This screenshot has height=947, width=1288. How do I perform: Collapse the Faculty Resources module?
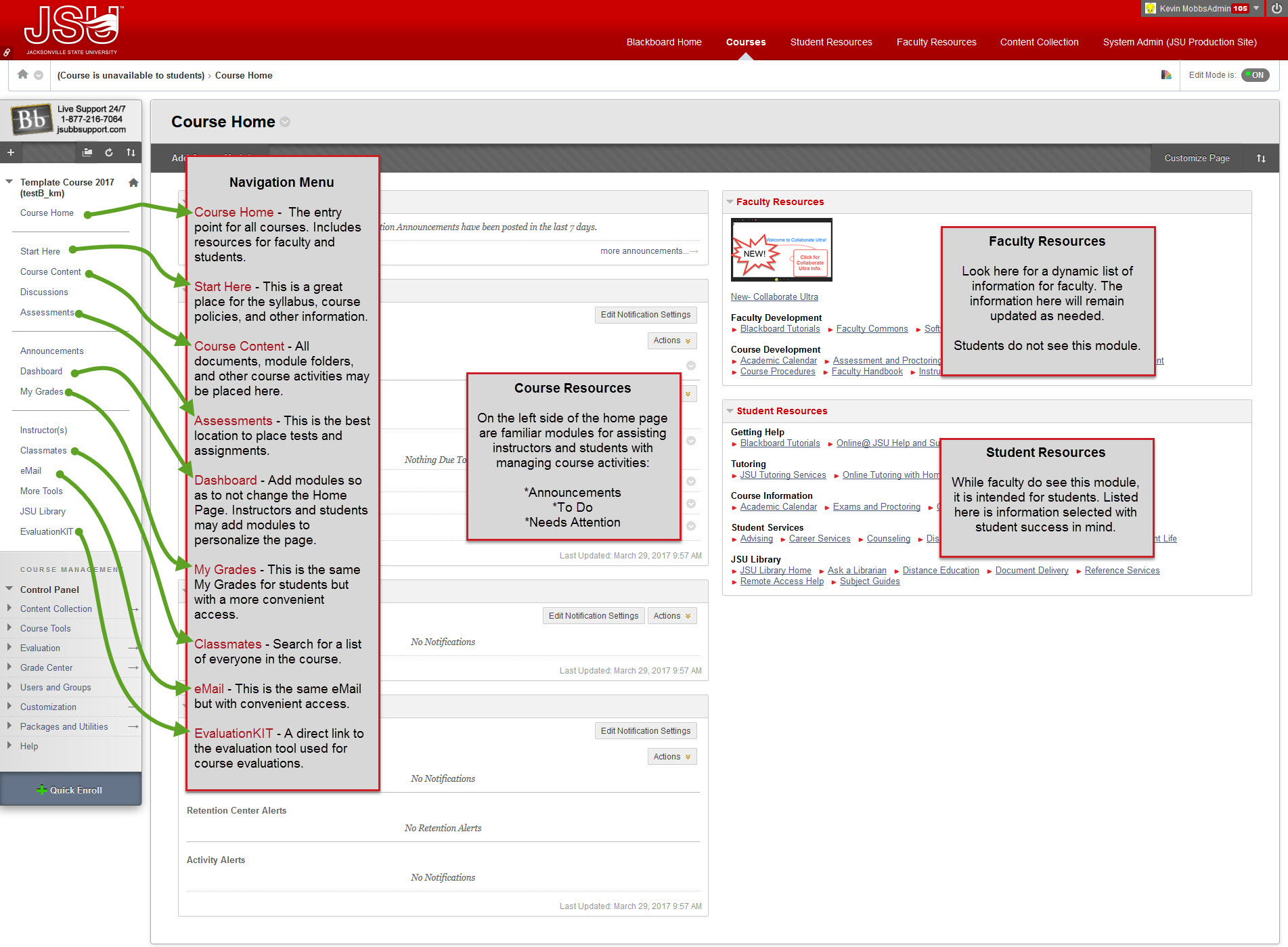click(x=730, y=202)
